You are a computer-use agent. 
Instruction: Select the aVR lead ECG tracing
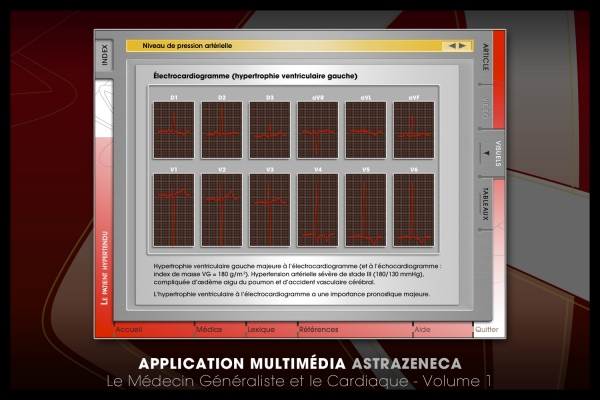(317, 130)
